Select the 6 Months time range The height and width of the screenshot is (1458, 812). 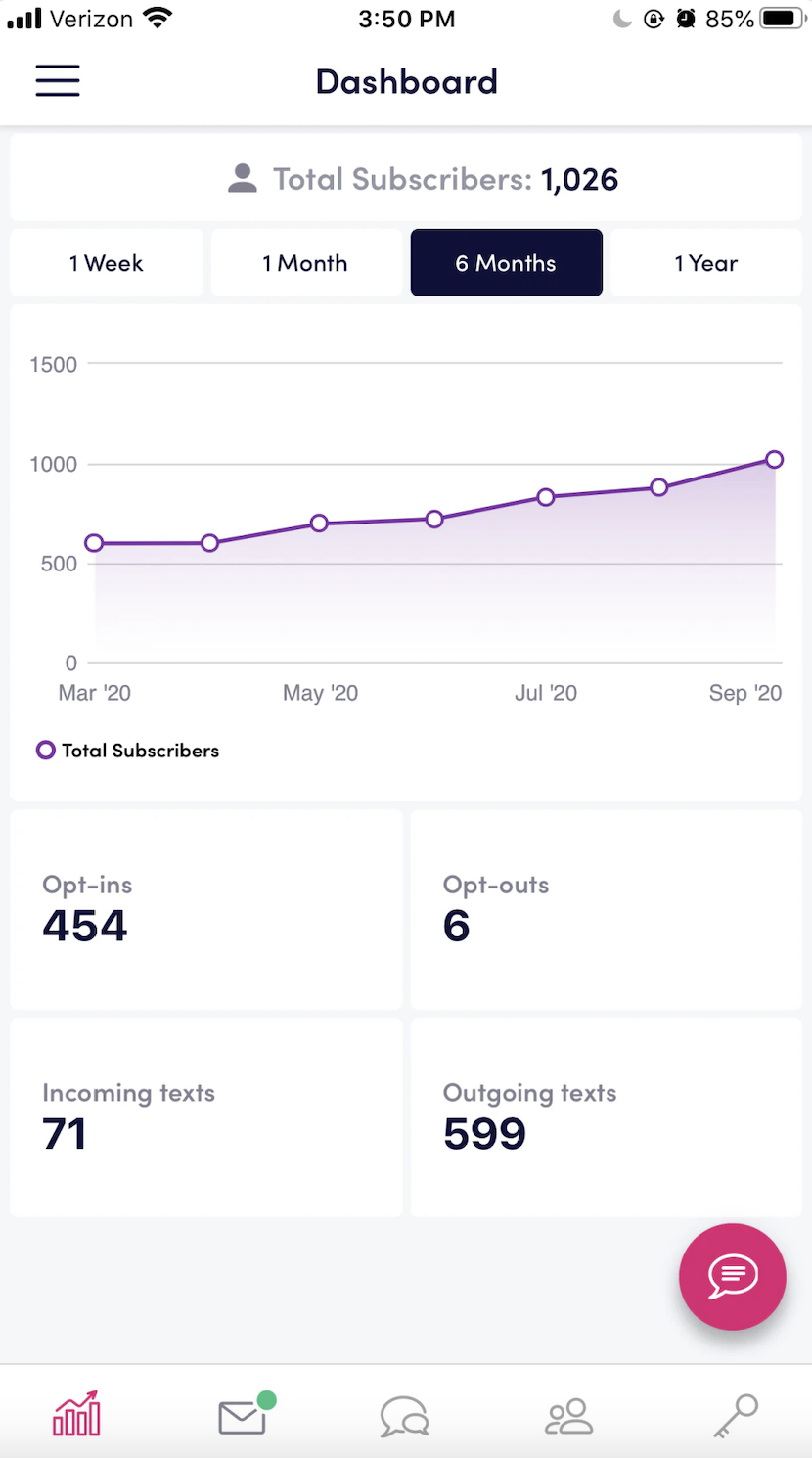pos(506,263)
